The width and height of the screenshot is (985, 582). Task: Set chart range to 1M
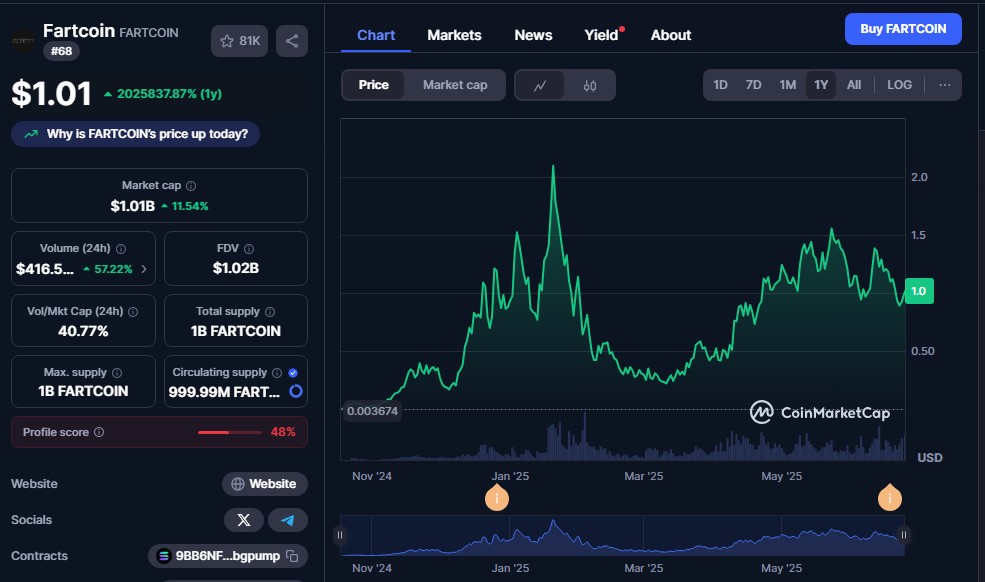click(x=787, y=85)
